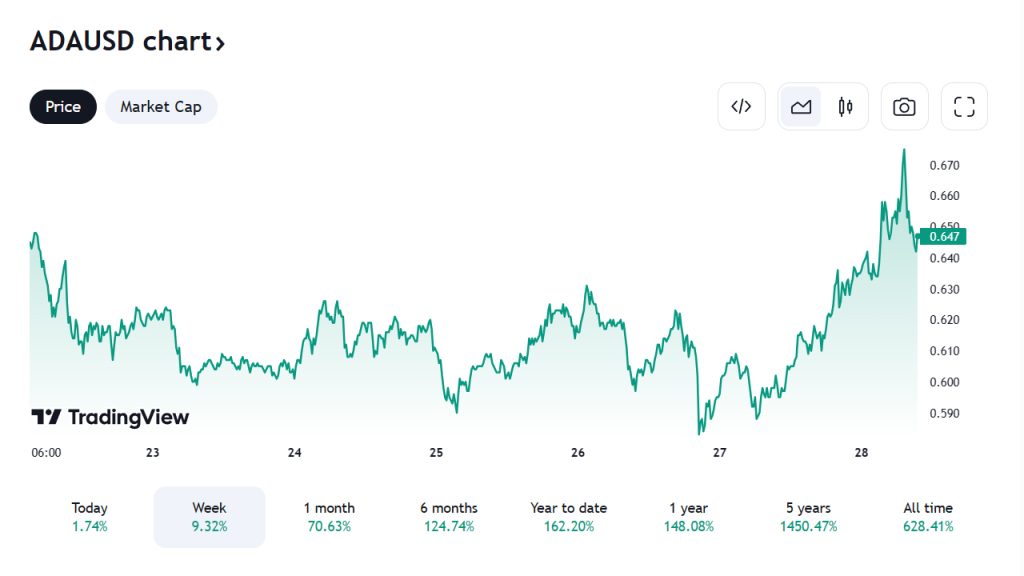Show the 1 year range
1024x576 pixels.
(688, 517)
